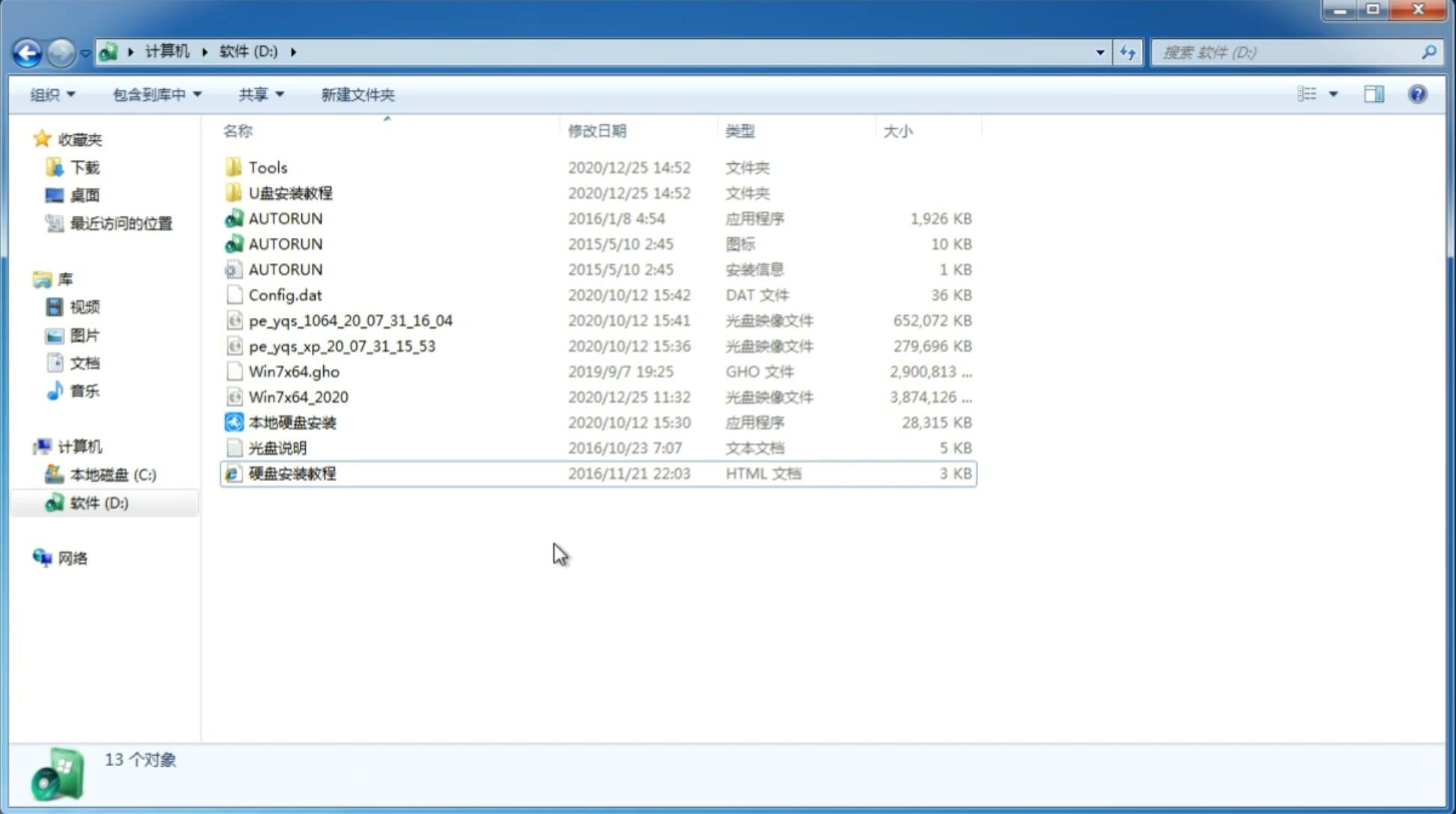Open the Tools folder
The height and width of the screenshot is (814, 1456).
click(x=267, y=167)
